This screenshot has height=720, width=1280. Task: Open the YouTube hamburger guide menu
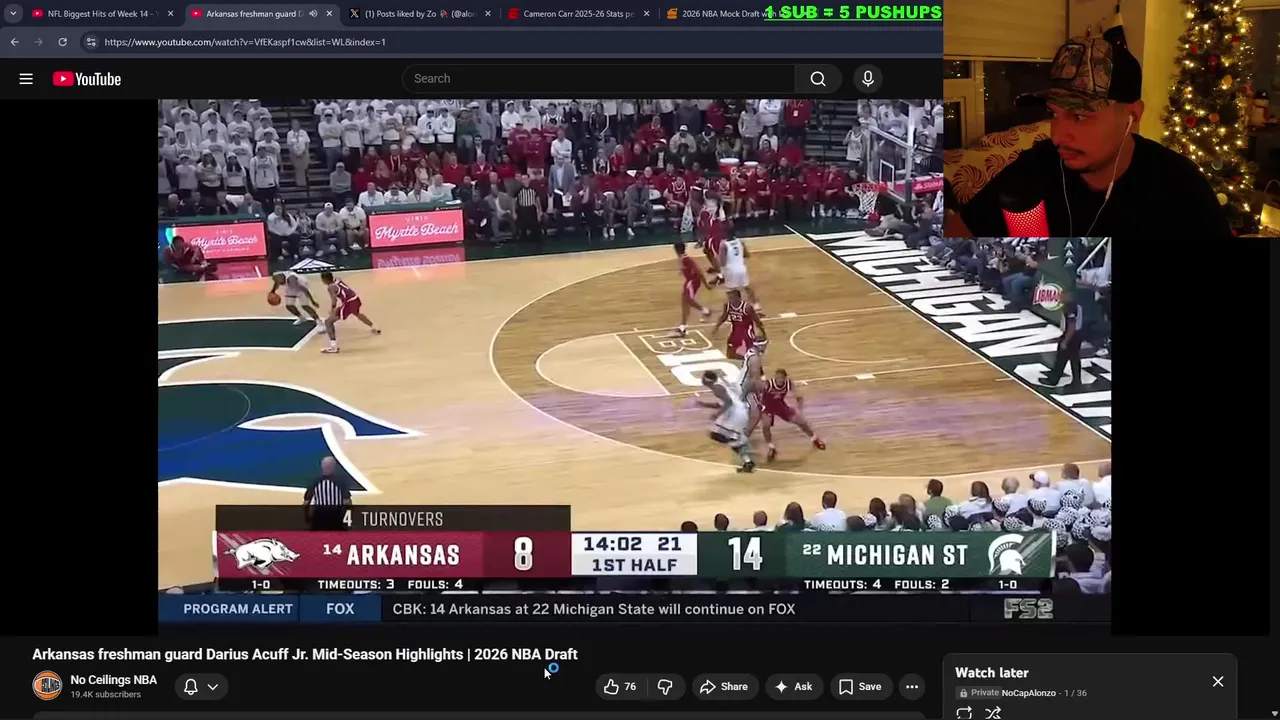[x=26, y=79]
